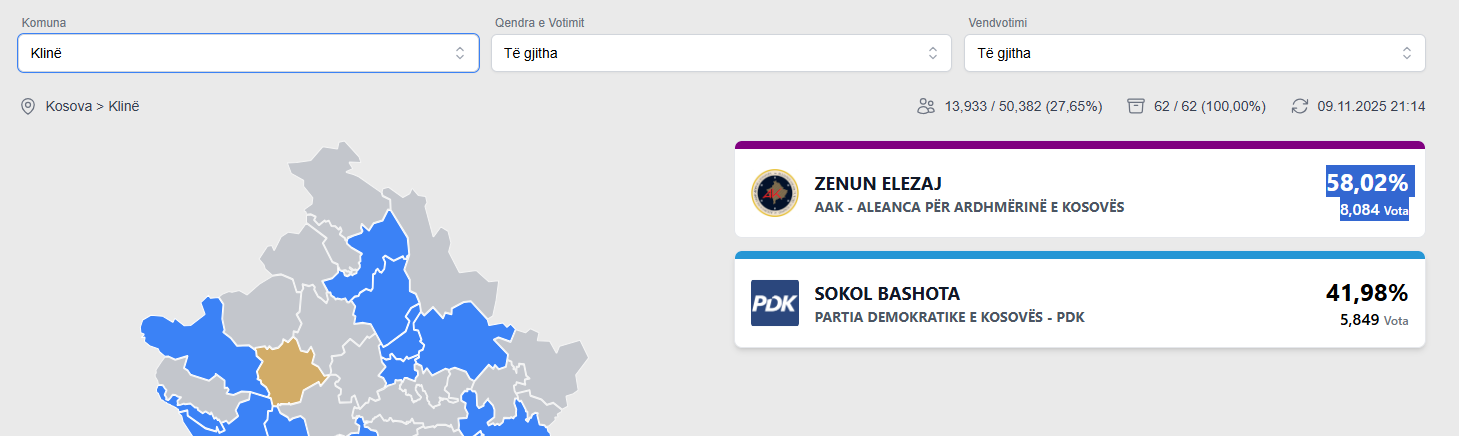The image size is (1459, 436).
Task: Open the Vendvotimi dropdown
Action: 1194,53
